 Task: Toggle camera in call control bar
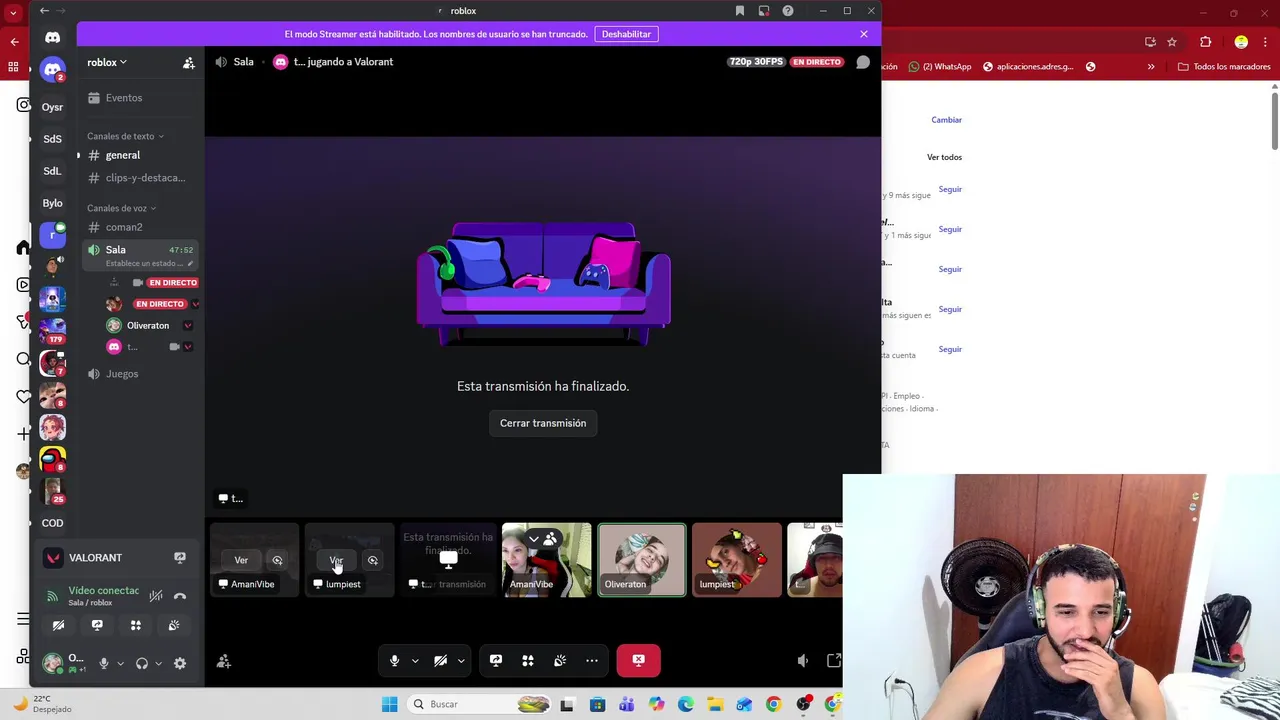pyautogui.click(x=440, y=660)
